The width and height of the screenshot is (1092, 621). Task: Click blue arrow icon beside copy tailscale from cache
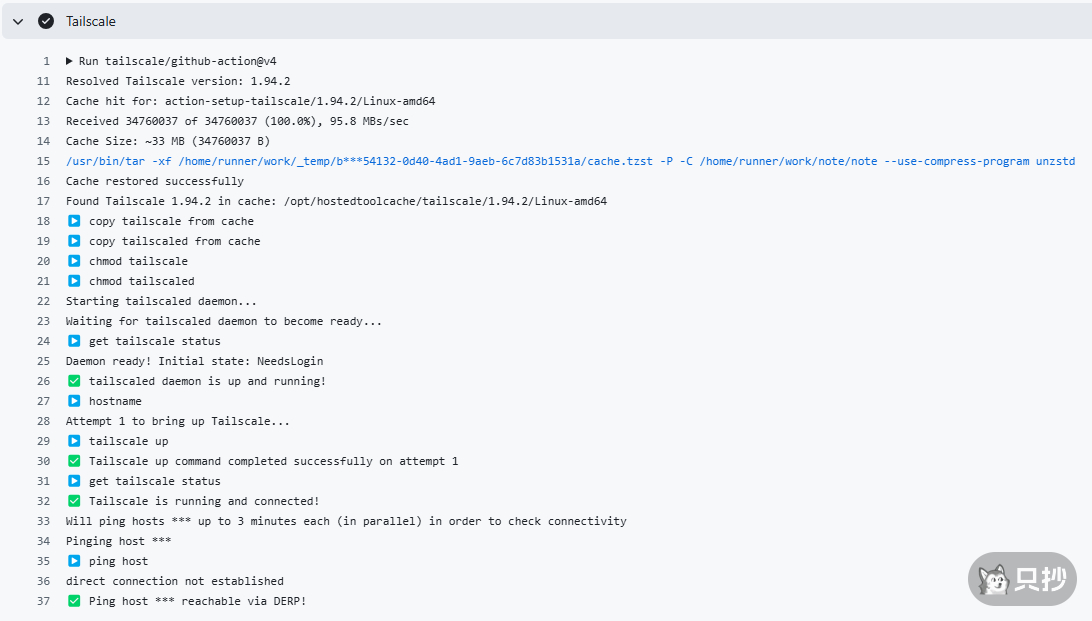[75, 221]
